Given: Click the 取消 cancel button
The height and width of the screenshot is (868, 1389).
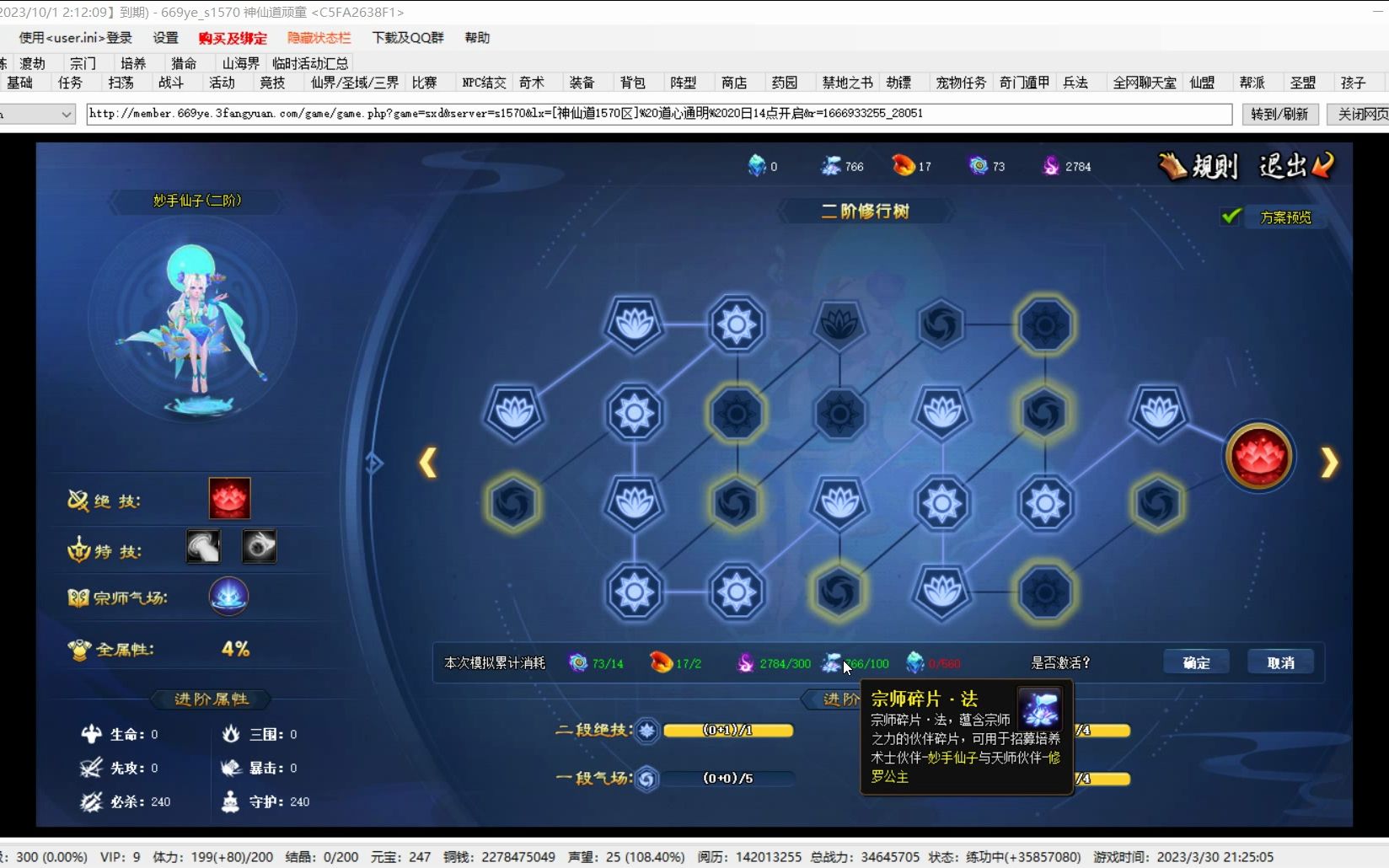Looking at the screenshot, I should (x=1281, y=662).
